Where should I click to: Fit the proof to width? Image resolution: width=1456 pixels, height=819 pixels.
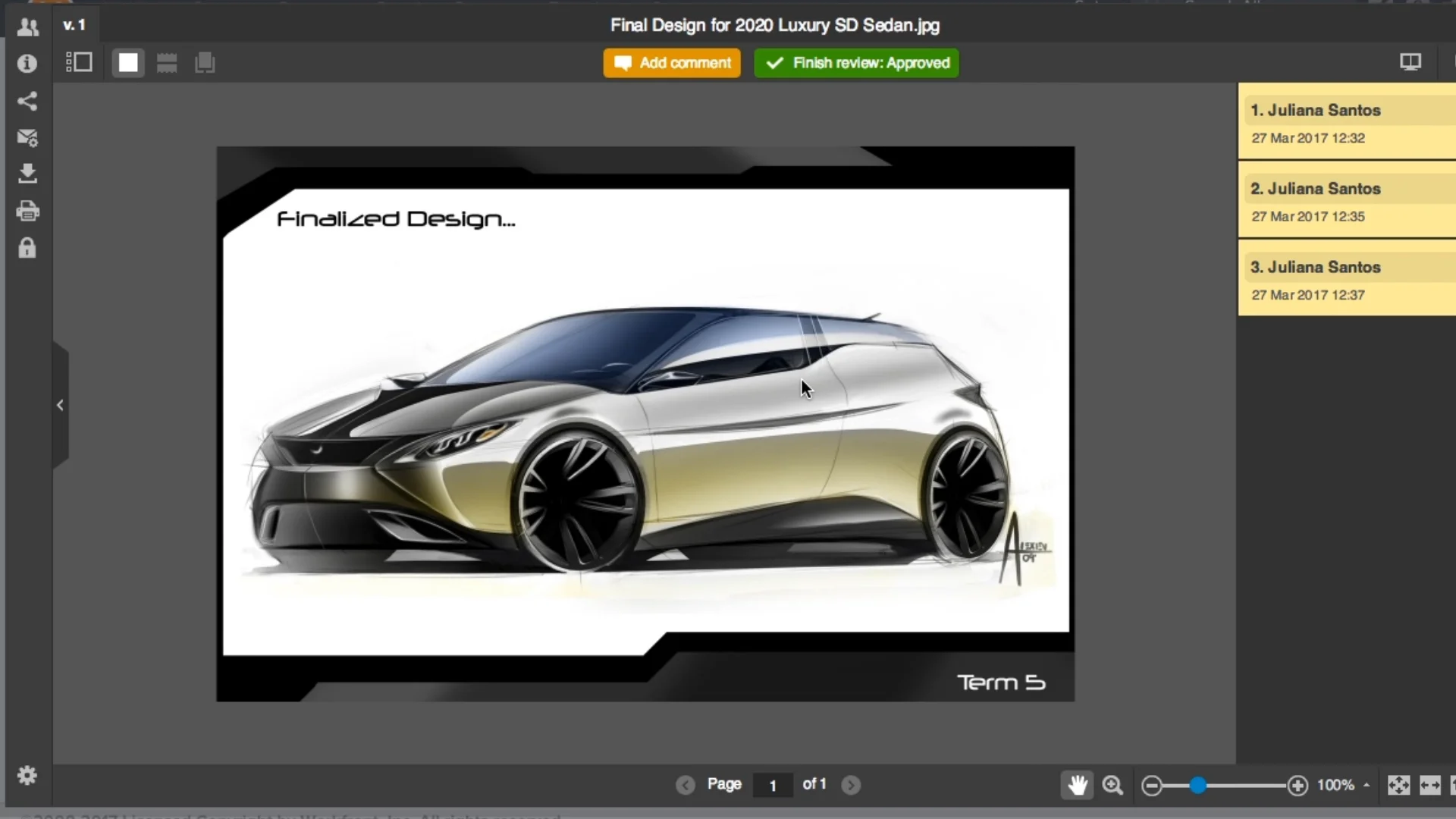[x=1430, y=785]
